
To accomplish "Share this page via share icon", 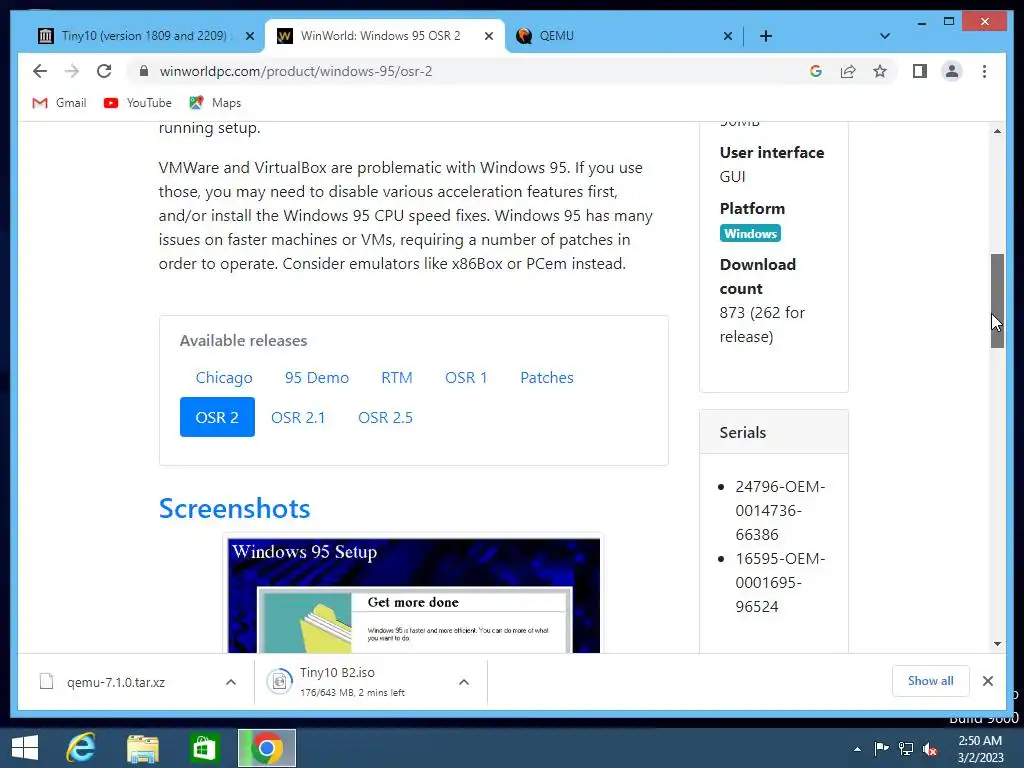I will (848, 71).
